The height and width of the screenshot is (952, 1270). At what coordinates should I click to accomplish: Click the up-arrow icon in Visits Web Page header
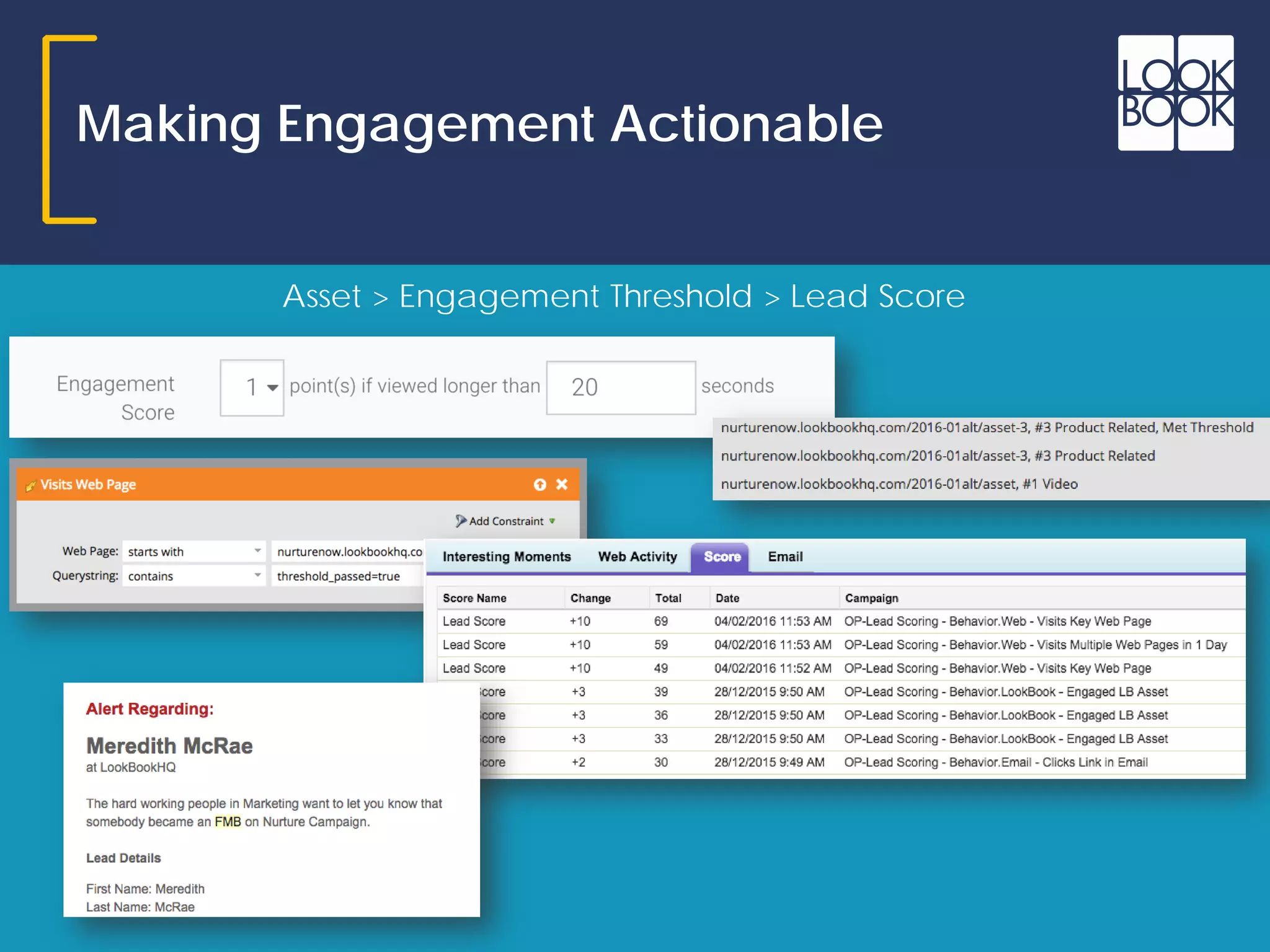540,485
